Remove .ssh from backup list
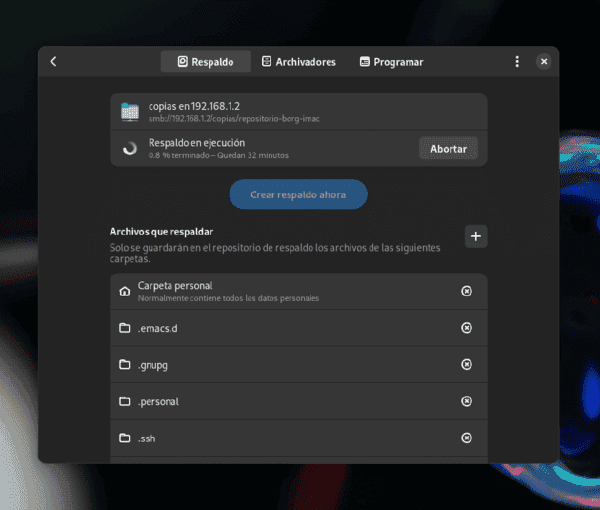 point(466,438)
